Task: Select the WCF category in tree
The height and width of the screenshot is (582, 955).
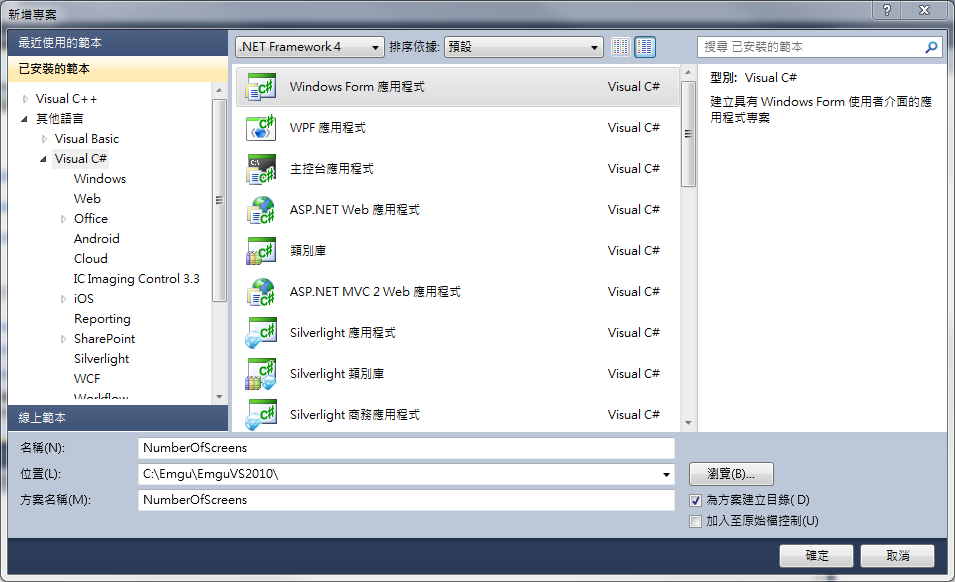Action: 87,379
